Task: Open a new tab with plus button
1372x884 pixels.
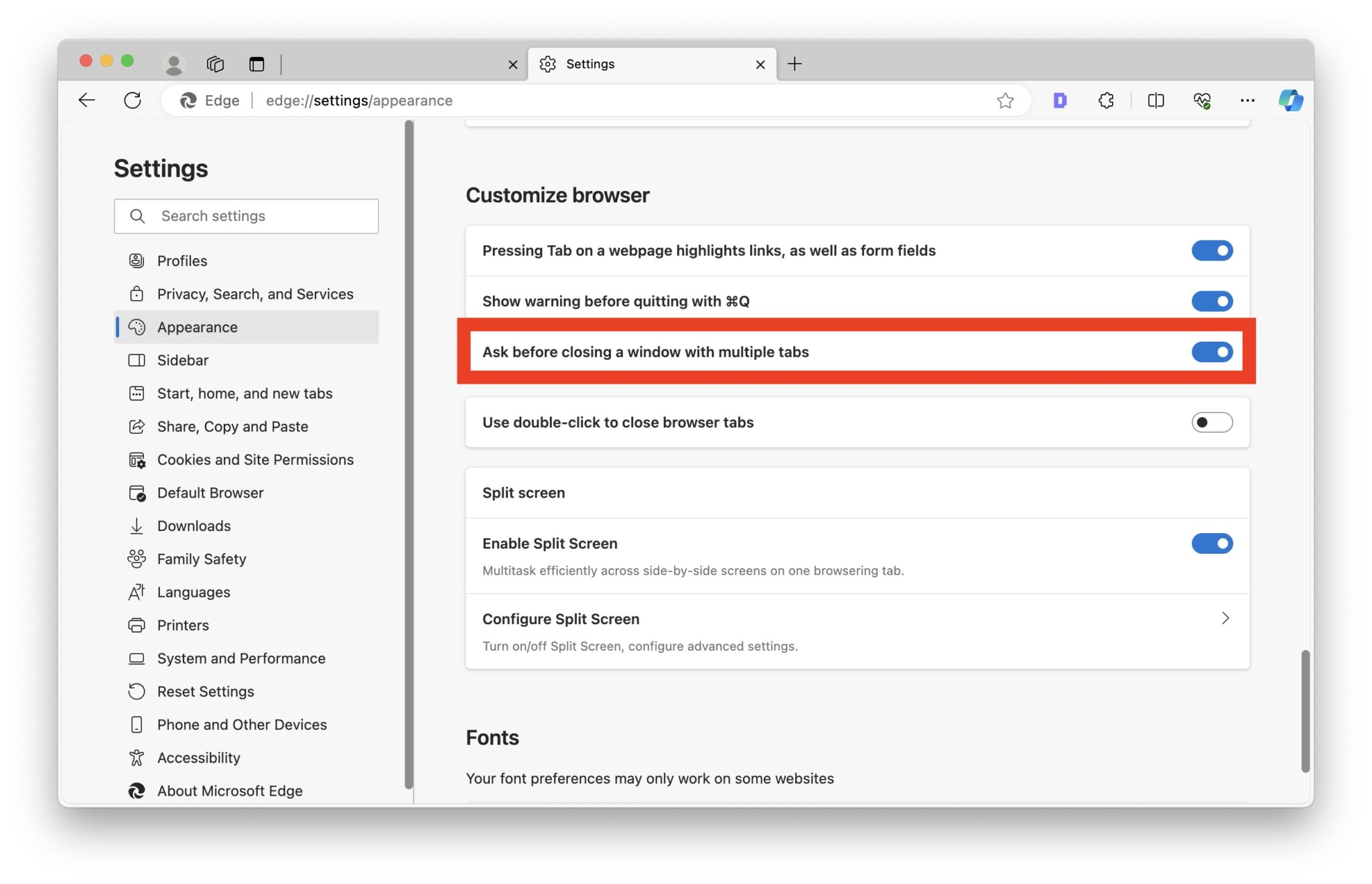Action: tap(796, 64)
